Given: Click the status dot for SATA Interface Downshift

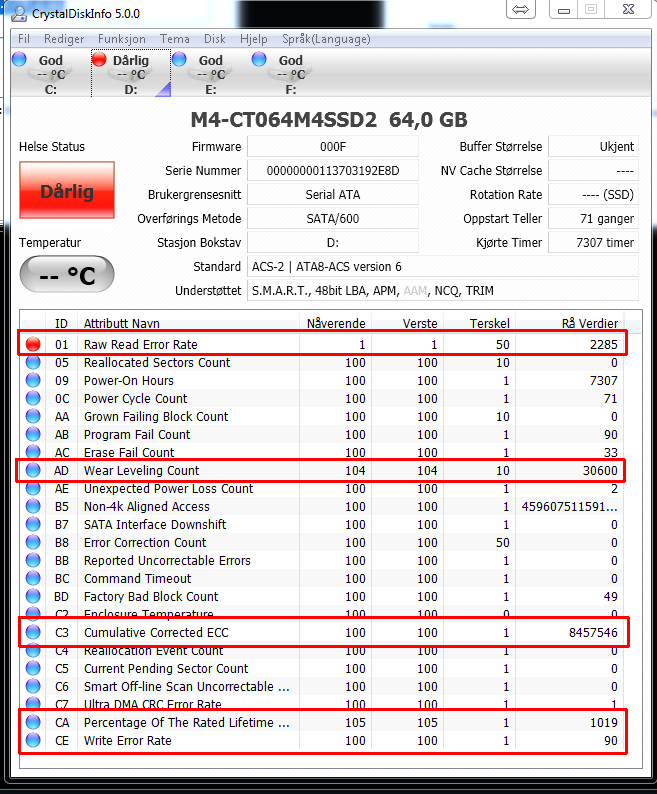Looking at the screenshot, I should coord(33,525).
